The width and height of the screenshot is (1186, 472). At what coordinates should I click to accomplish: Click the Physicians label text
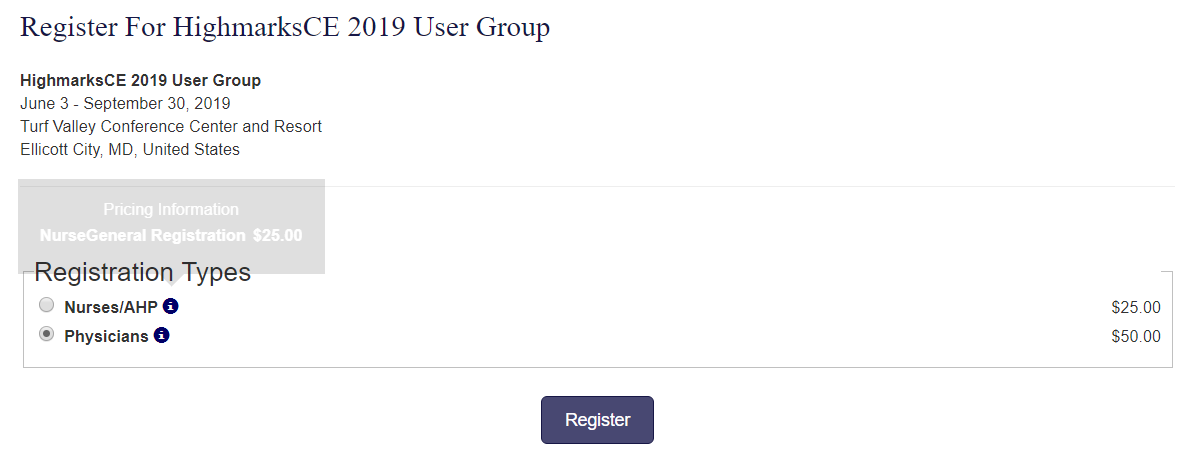click(106, 336)
